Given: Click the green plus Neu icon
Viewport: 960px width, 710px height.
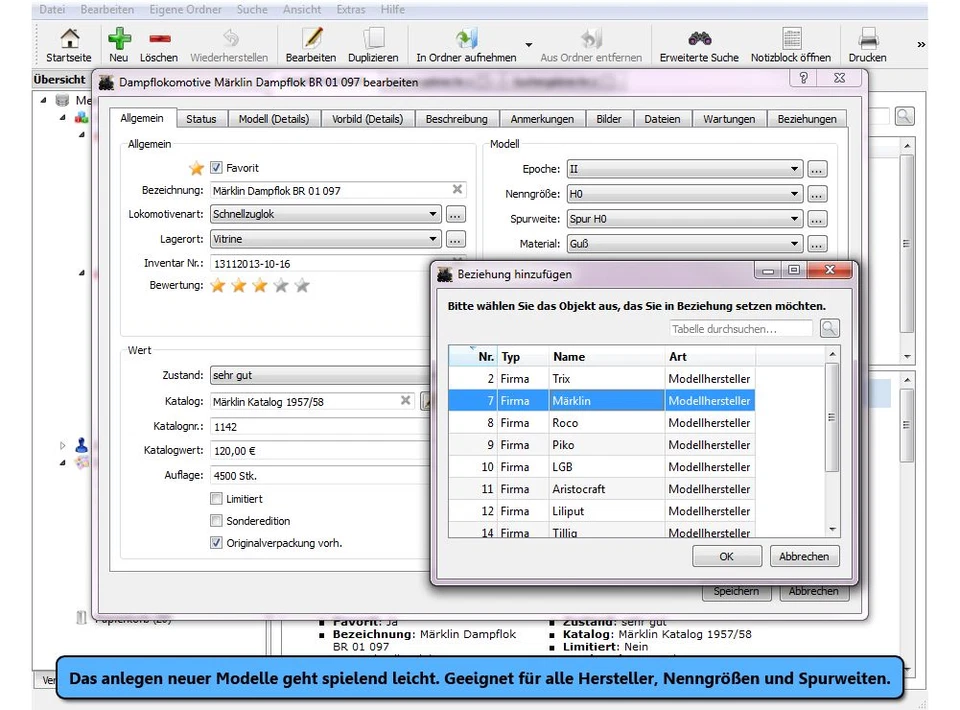Looking at the screenshot, I should tap(119, 39).
